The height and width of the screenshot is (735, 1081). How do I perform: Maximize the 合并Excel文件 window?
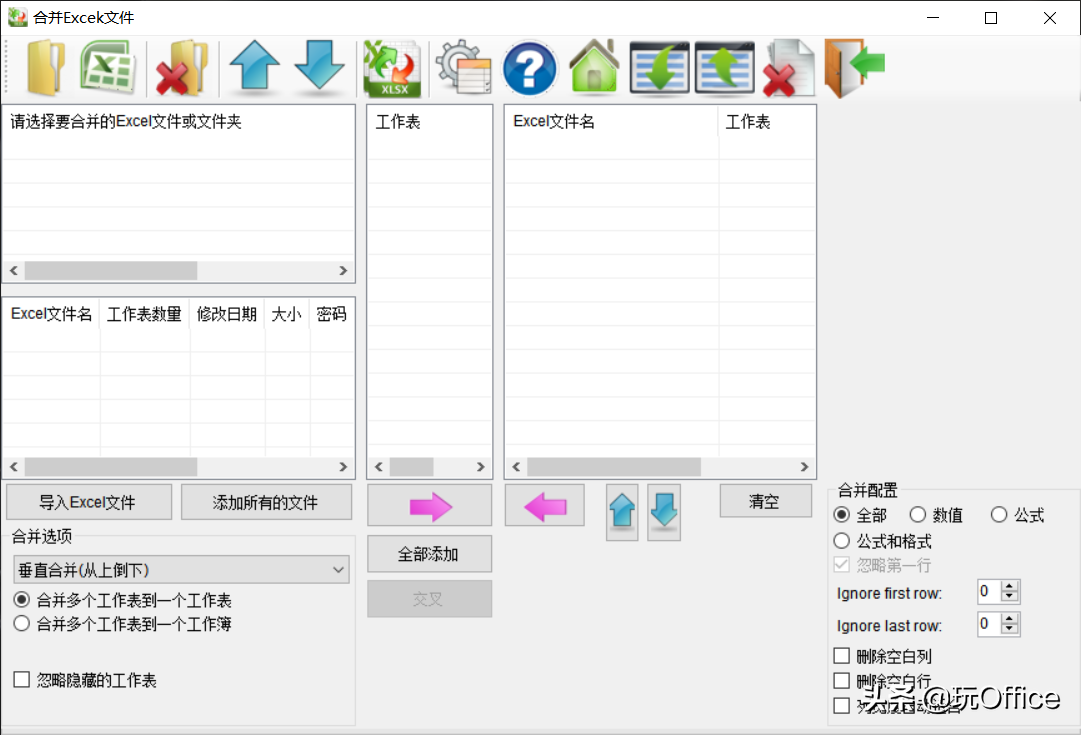click(991, 18)
